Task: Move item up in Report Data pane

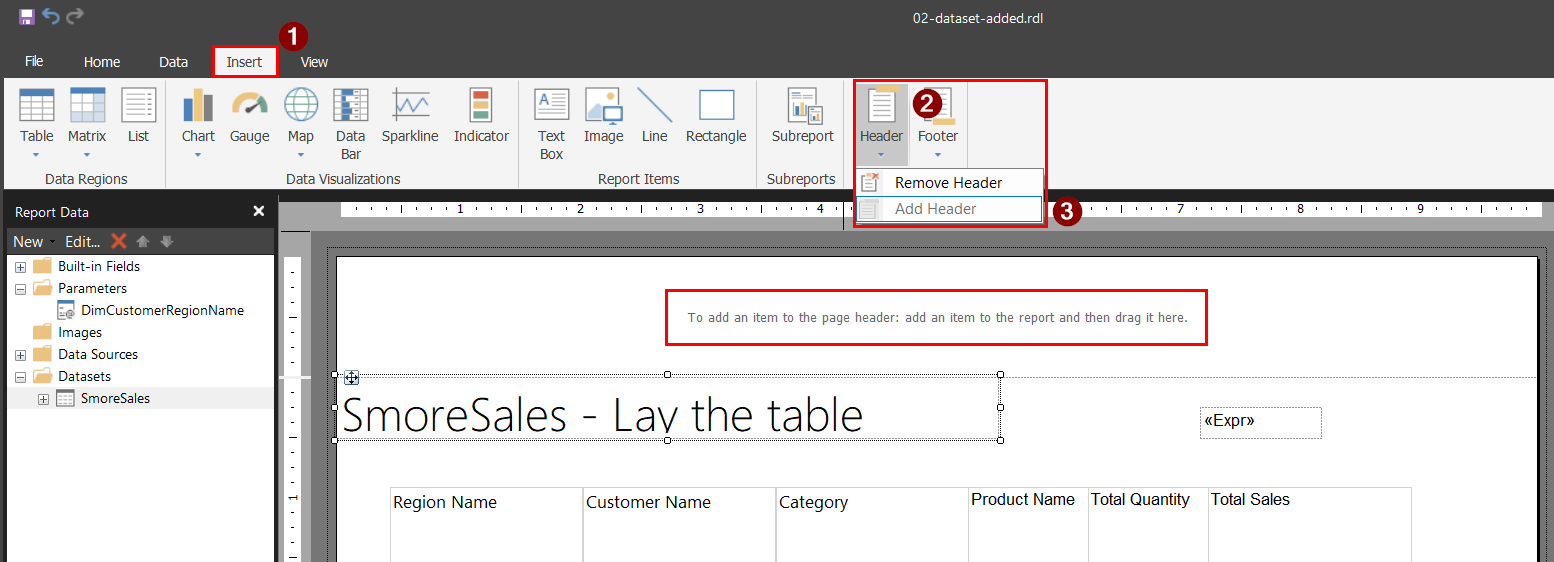Action: 143,241
